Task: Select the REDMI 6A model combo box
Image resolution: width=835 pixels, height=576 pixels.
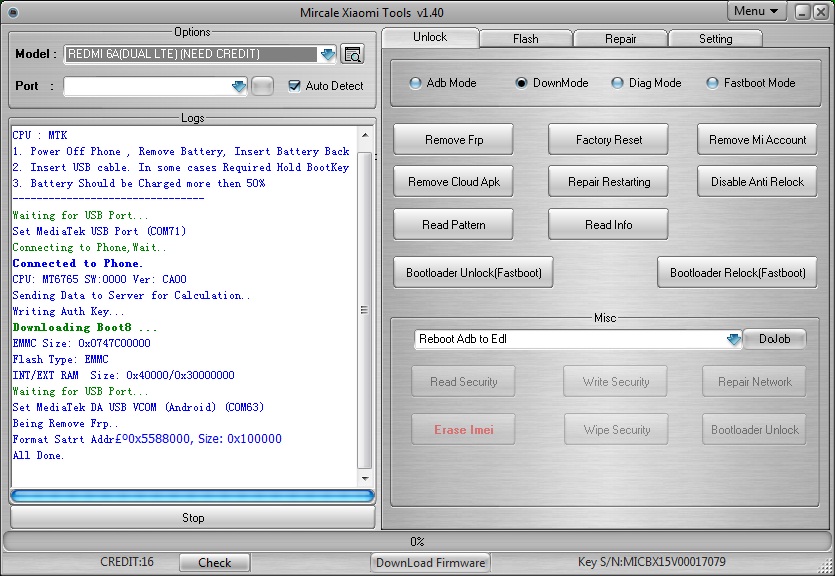Action: [200, 54]
